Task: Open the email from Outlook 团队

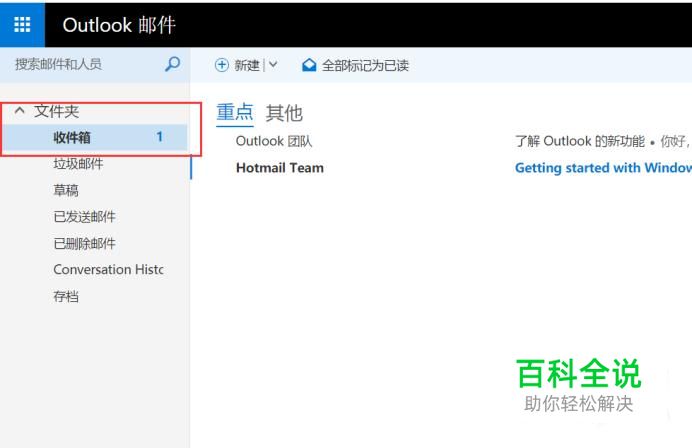Action: click(x=274, y=141)
